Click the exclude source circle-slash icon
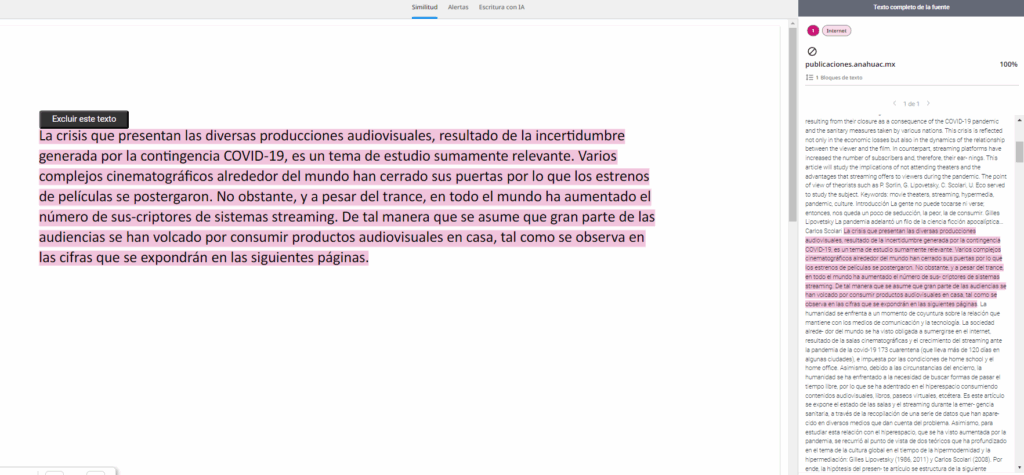 pyautogui.click(x=812, y=50)
